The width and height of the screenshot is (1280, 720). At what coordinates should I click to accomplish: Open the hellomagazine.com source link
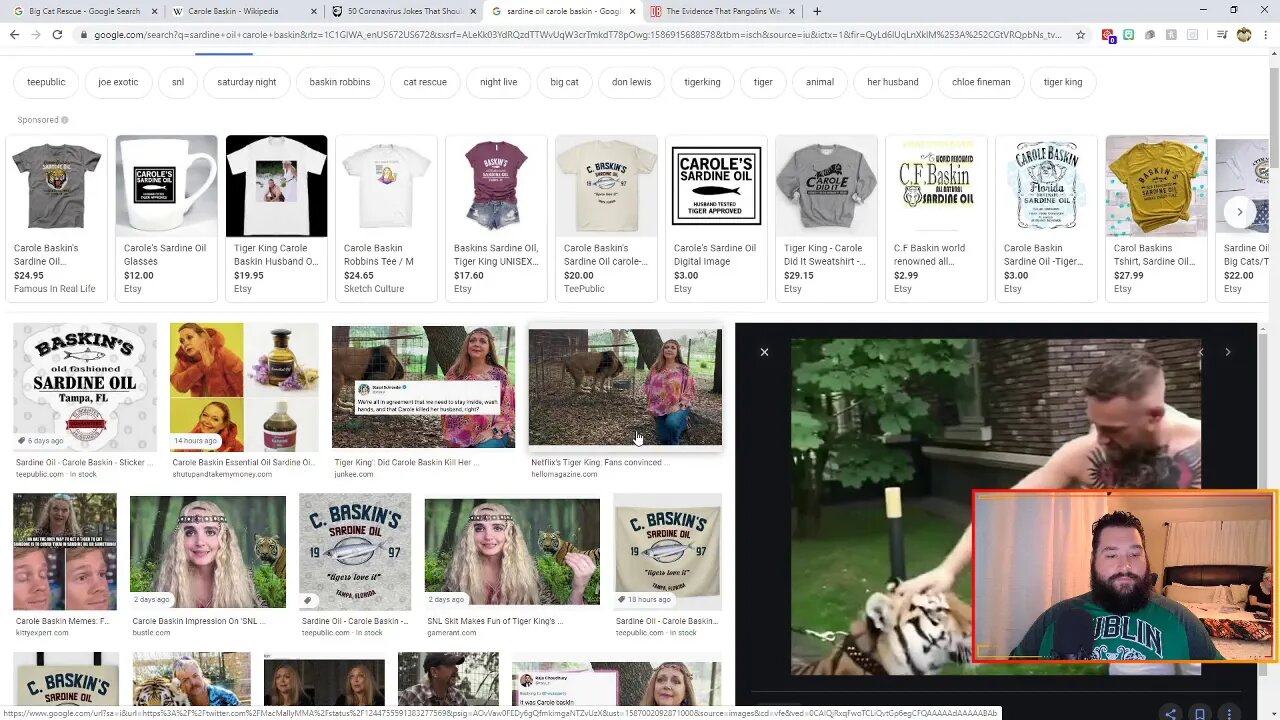564,474
